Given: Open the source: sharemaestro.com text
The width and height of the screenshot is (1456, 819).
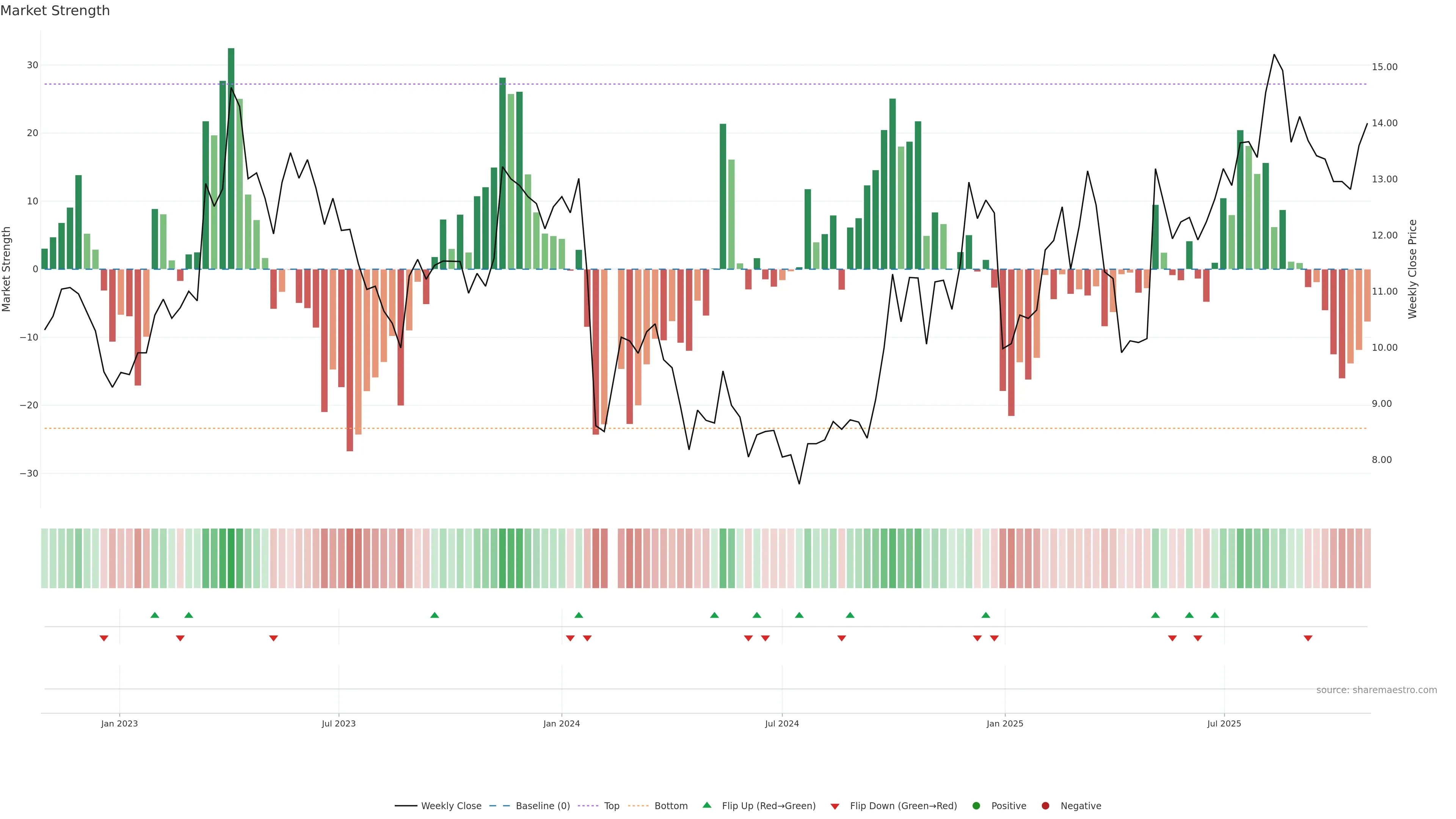Looking at the screenshot, I should click(x=1376, y=690).
